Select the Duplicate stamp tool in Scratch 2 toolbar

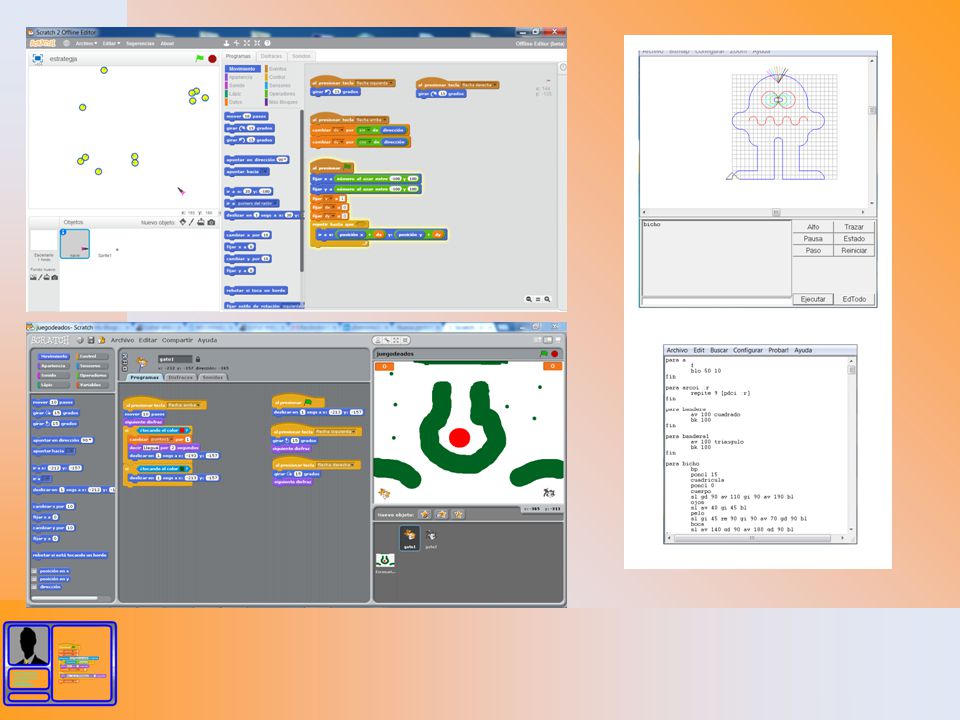click(x=227, y=43)
